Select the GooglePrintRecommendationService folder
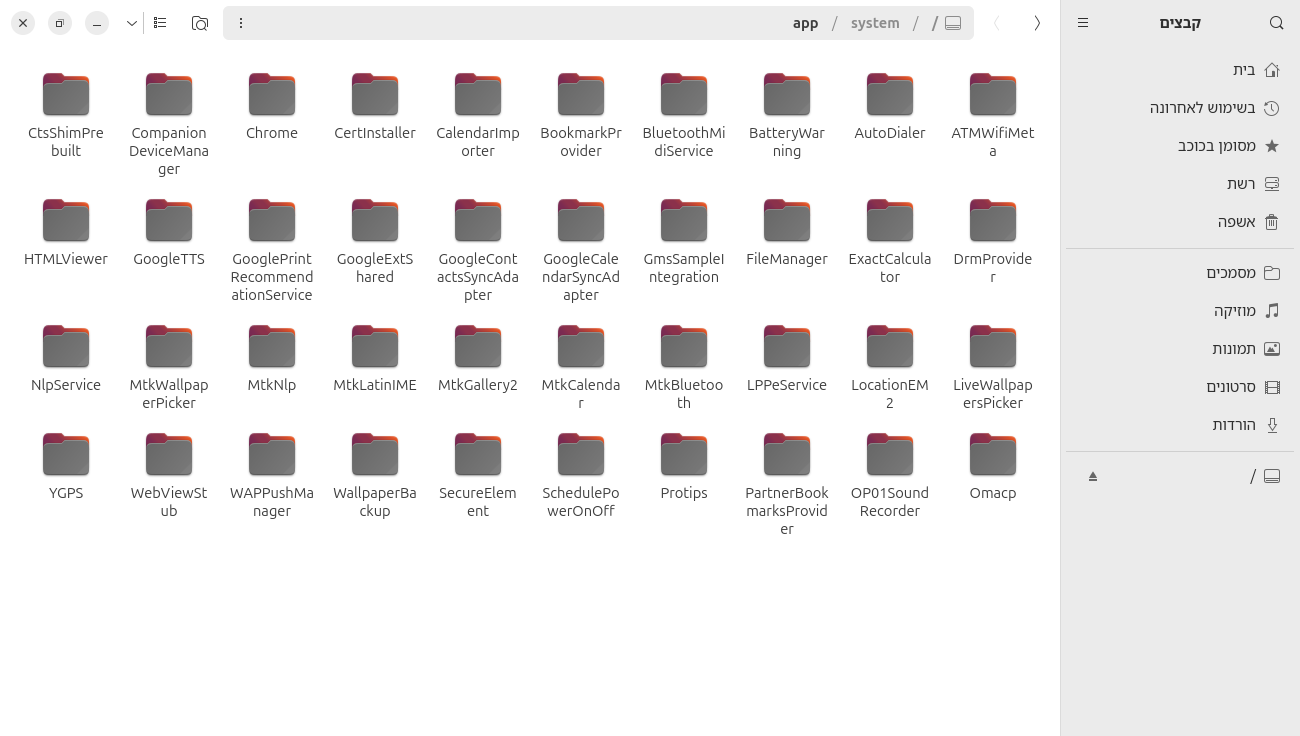This screenshot has height=736, width=1300. click(272, 250)
